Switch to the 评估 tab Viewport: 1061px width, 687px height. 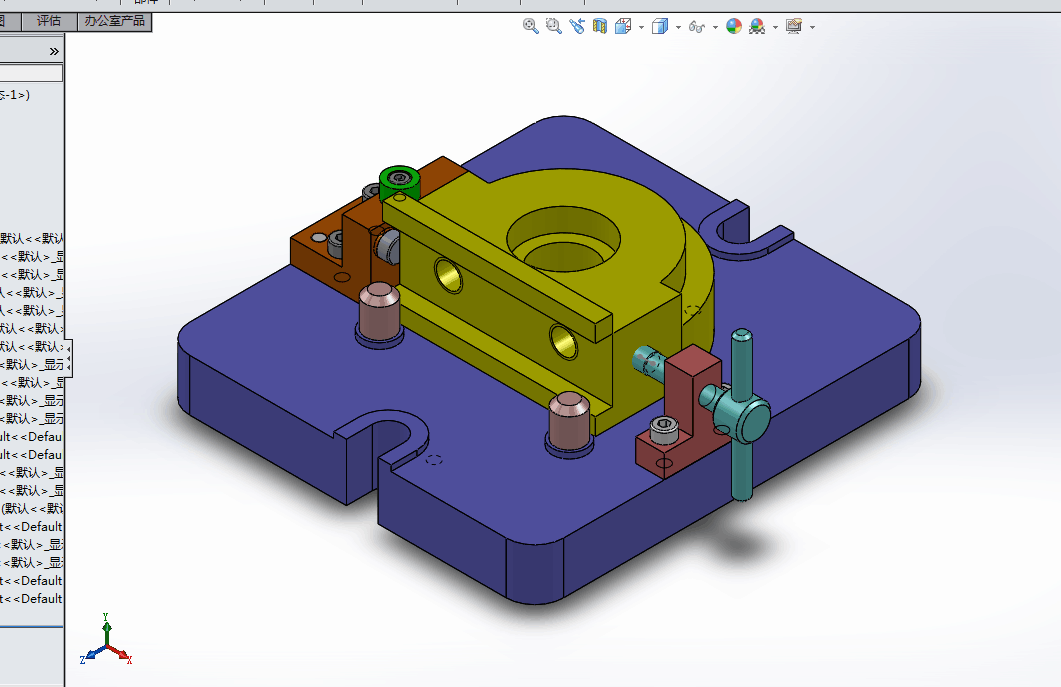(x=49, y=21)
